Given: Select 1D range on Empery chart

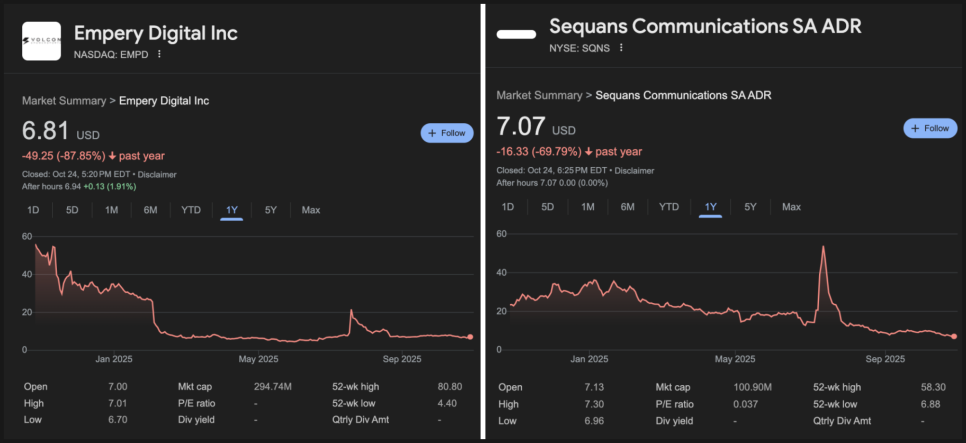Looking at the screenshot, I should coord(33,210).
